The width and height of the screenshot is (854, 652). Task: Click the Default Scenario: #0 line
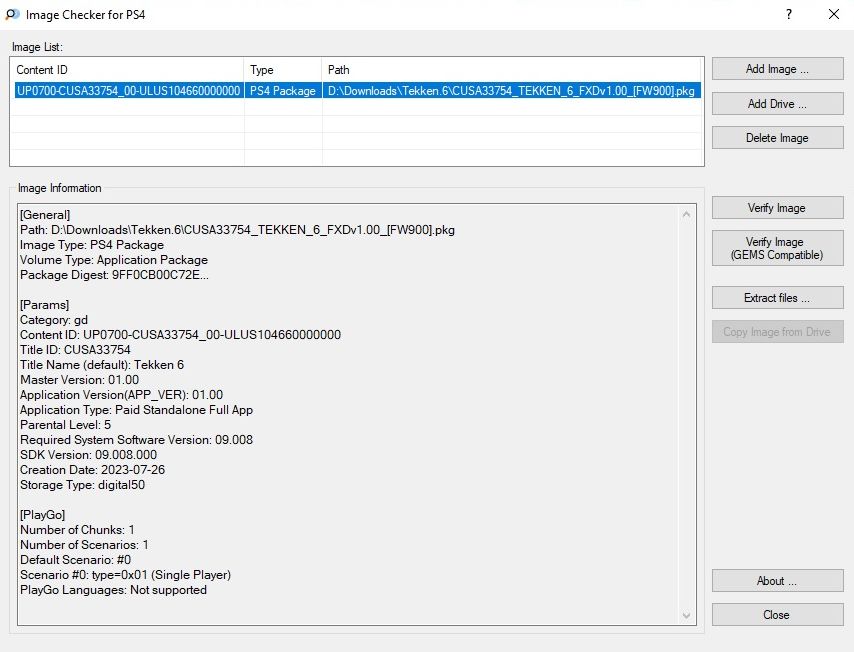(76, 559)
